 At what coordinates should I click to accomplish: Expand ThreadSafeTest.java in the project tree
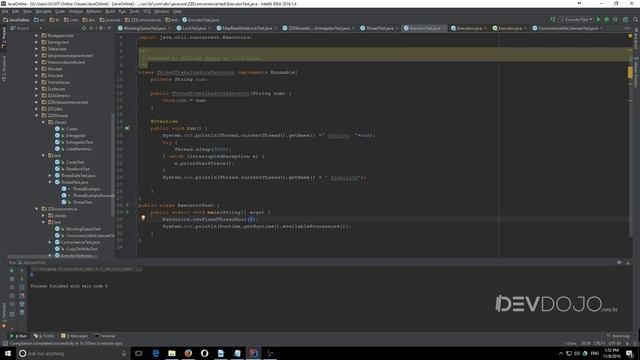click(x=50, y=176)
